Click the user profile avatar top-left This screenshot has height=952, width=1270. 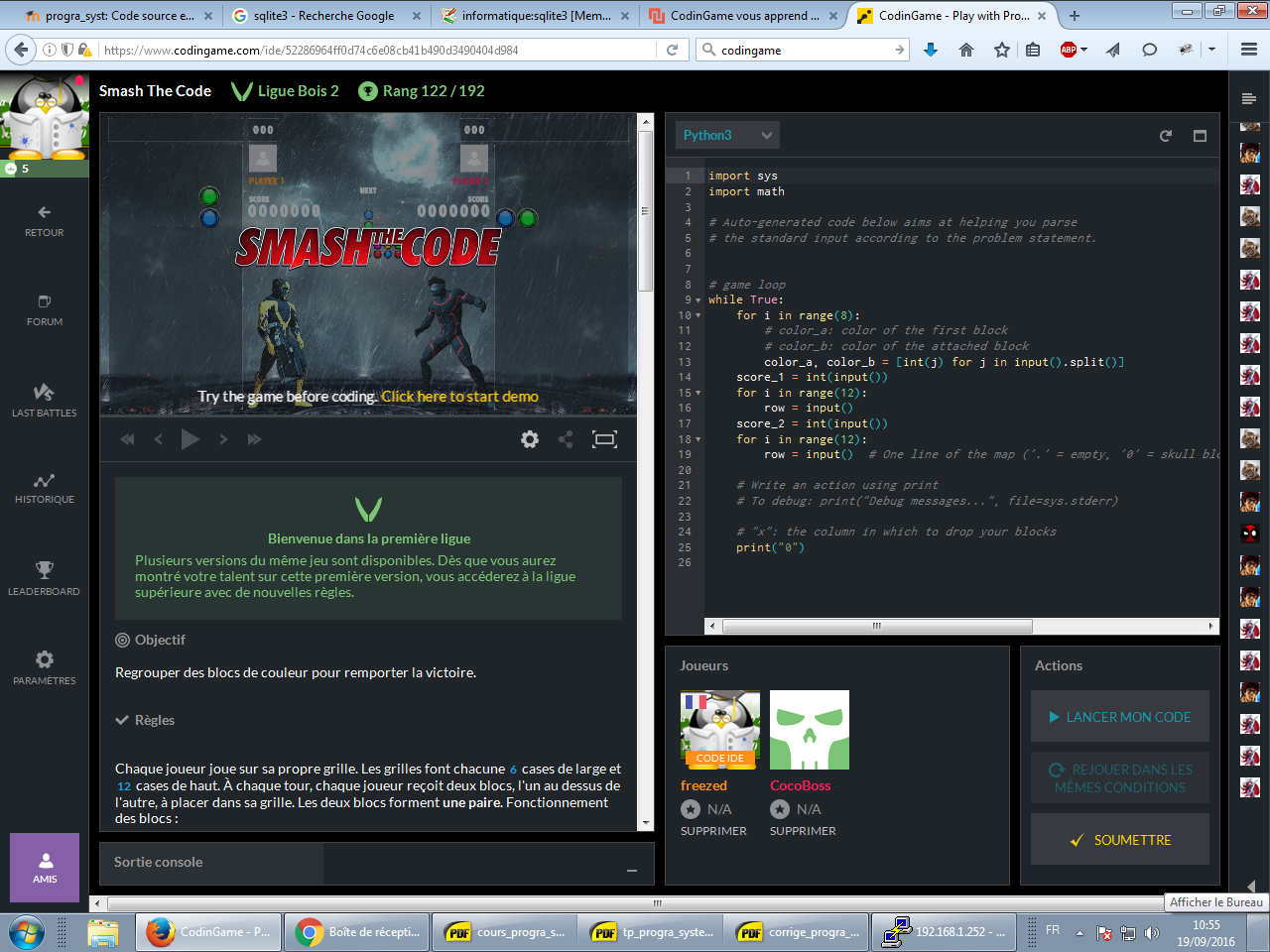[45, 117]
